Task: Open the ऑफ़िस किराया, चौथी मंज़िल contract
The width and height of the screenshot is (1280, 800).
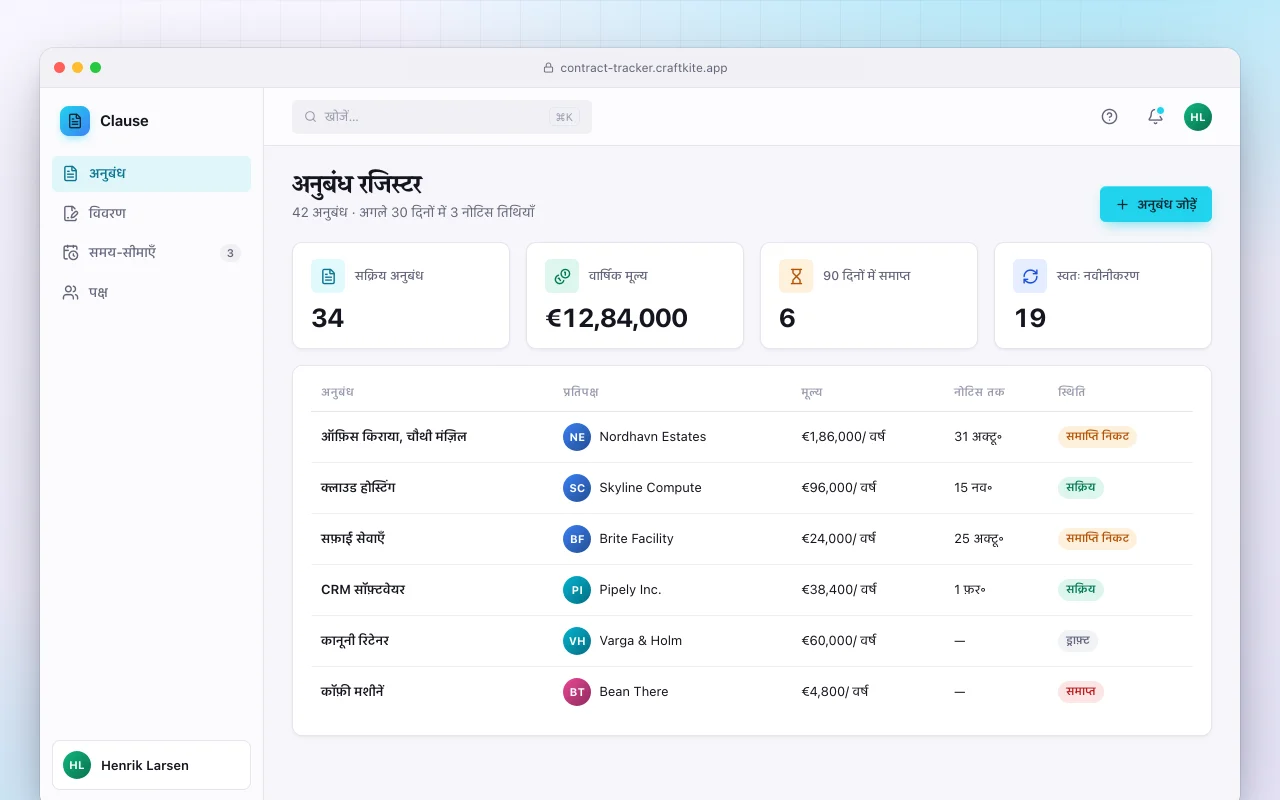Action: (752, 437)
